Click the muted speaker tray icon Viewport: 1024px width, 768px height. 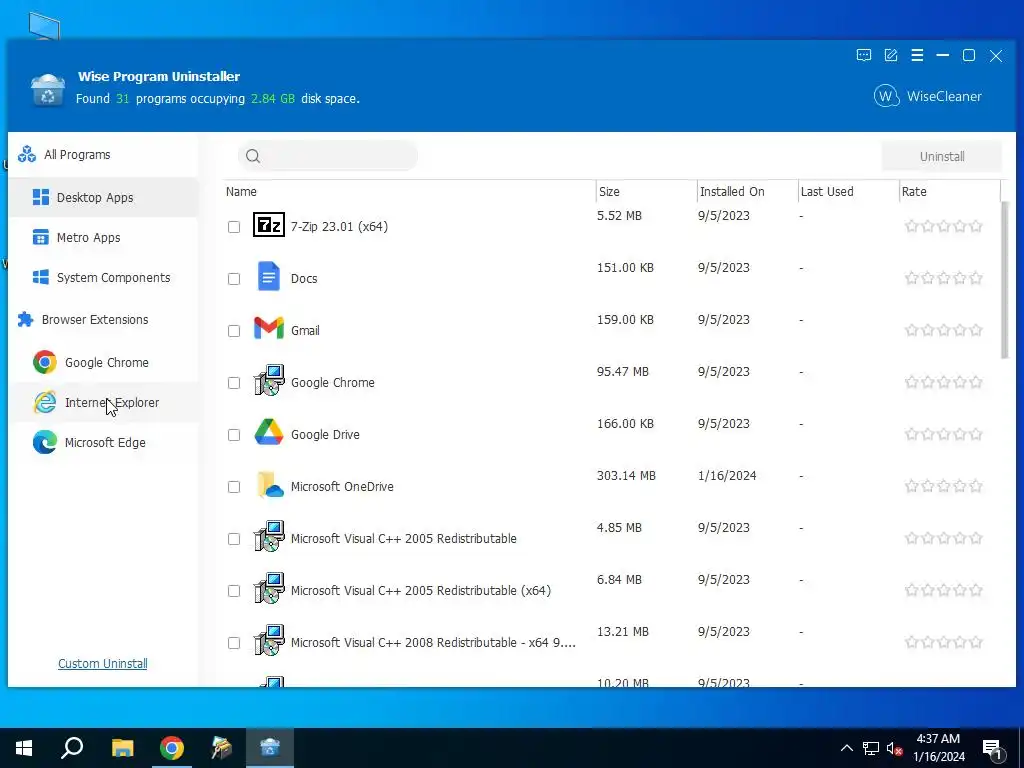(x=895, y=748)
